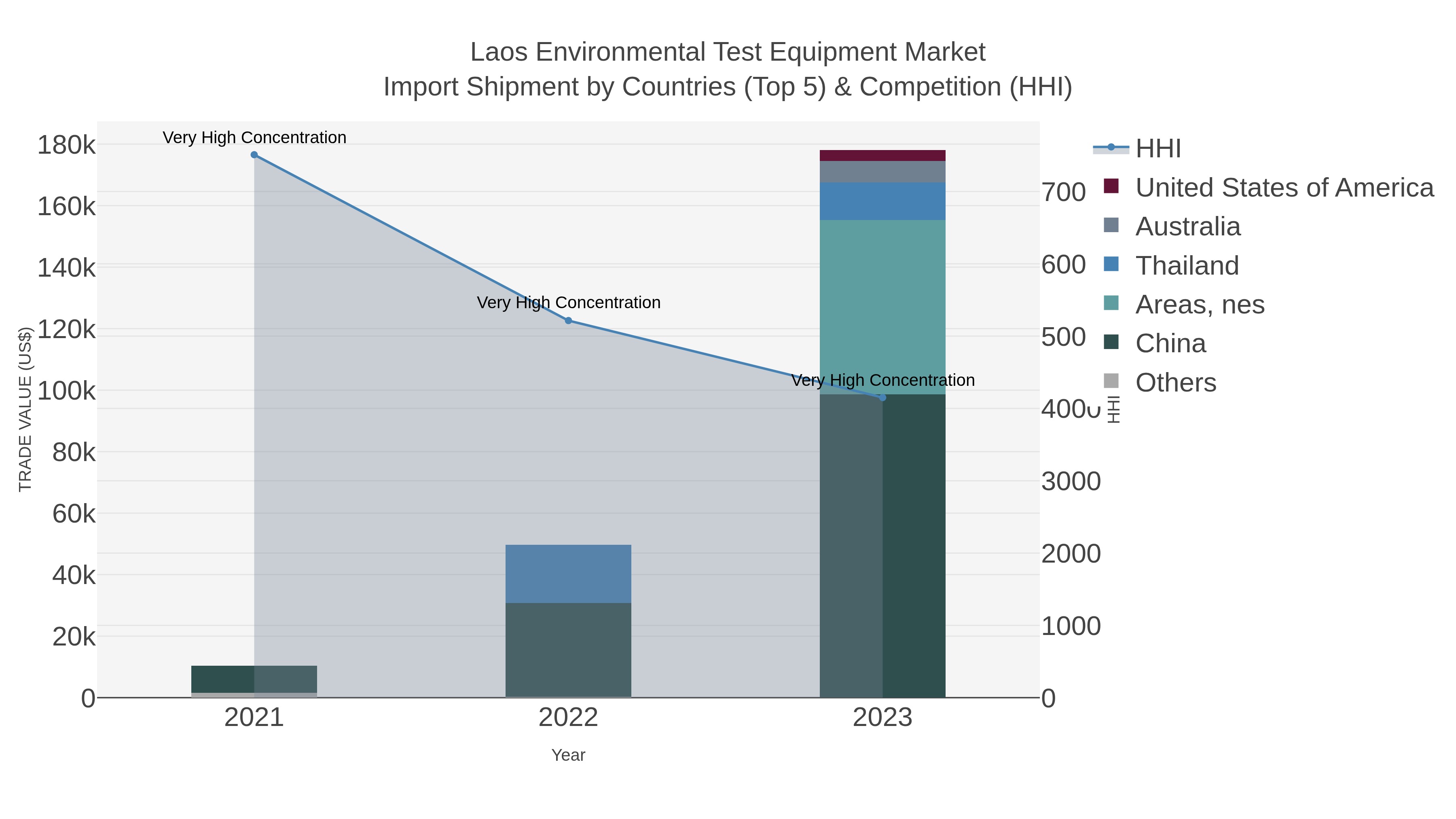Click the TRADE VALUE (US$) axis title
The image size is (1456, 819).
[x=25, y=409]
